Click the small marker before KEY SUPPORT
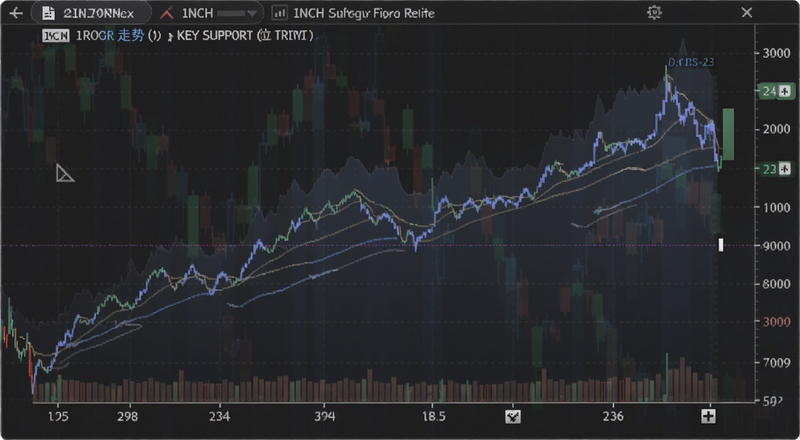Image resolution: width=800 pixels, height=440 pixels. [170, 37]
